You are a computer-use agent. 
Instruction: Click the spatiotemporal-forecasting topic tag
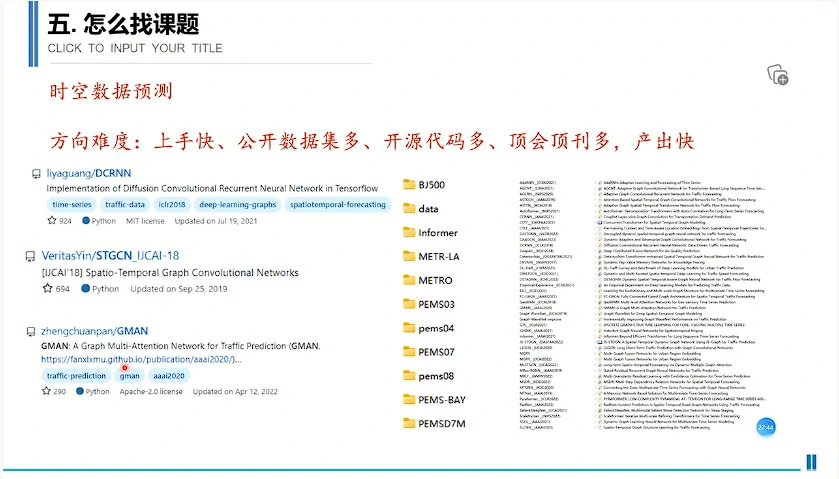click(337, 205)
